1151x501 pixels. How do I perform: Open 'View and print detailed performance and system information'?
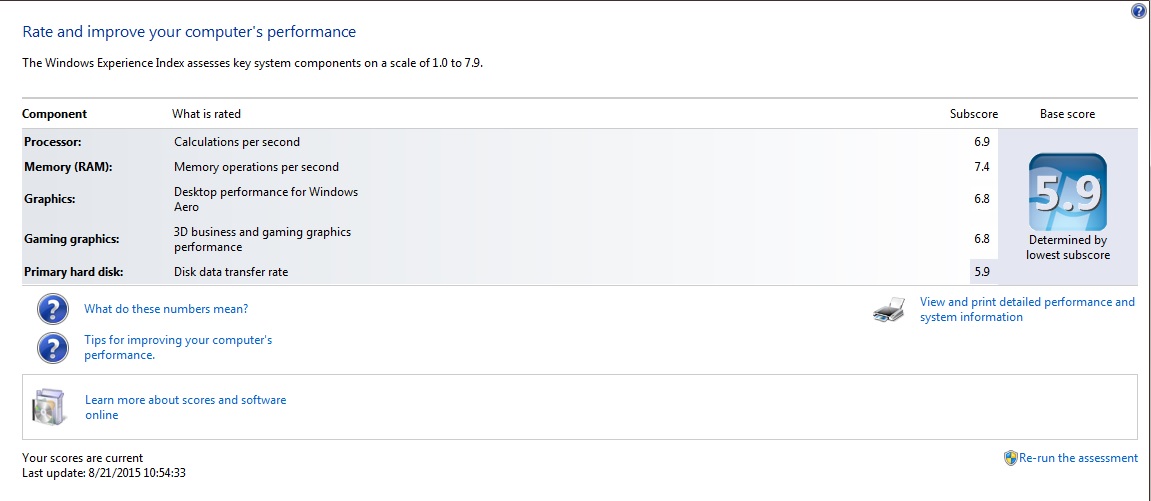pyautogui.click(x=1027, y=310)
